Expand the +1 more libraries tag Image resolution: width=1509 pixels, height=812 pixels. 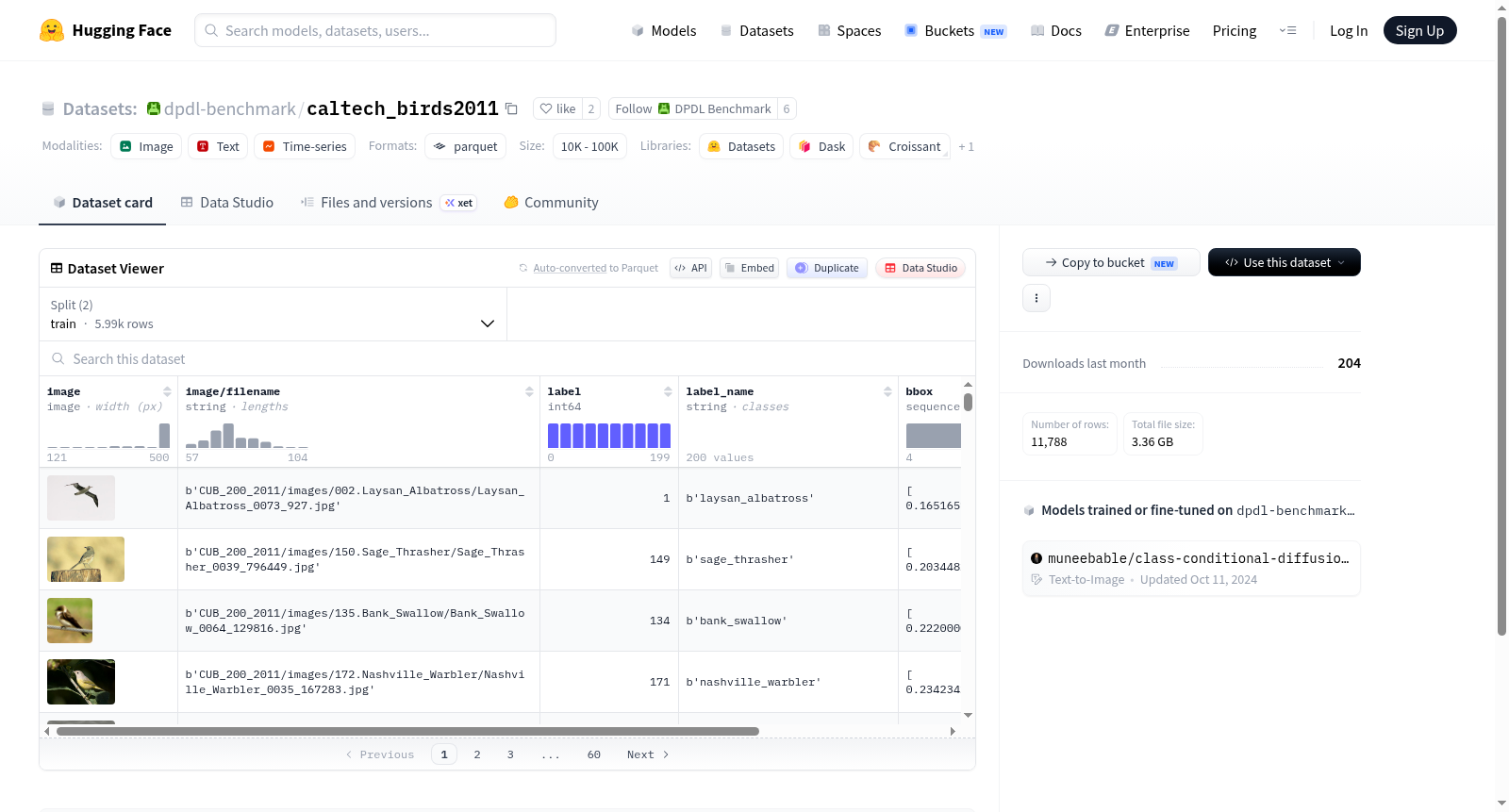(966, 146)
